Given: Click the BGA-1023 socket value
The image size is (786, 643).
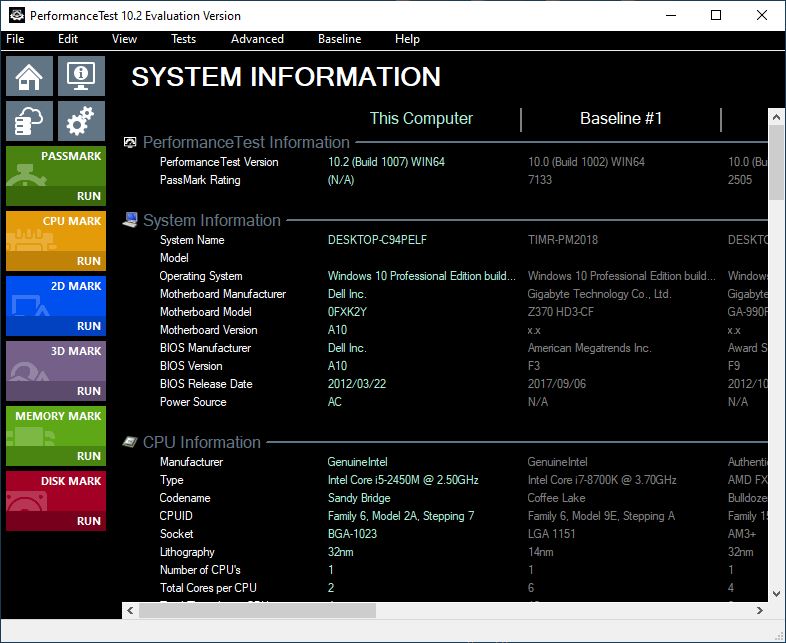Looking at the screenshot, I should [352, 534].
